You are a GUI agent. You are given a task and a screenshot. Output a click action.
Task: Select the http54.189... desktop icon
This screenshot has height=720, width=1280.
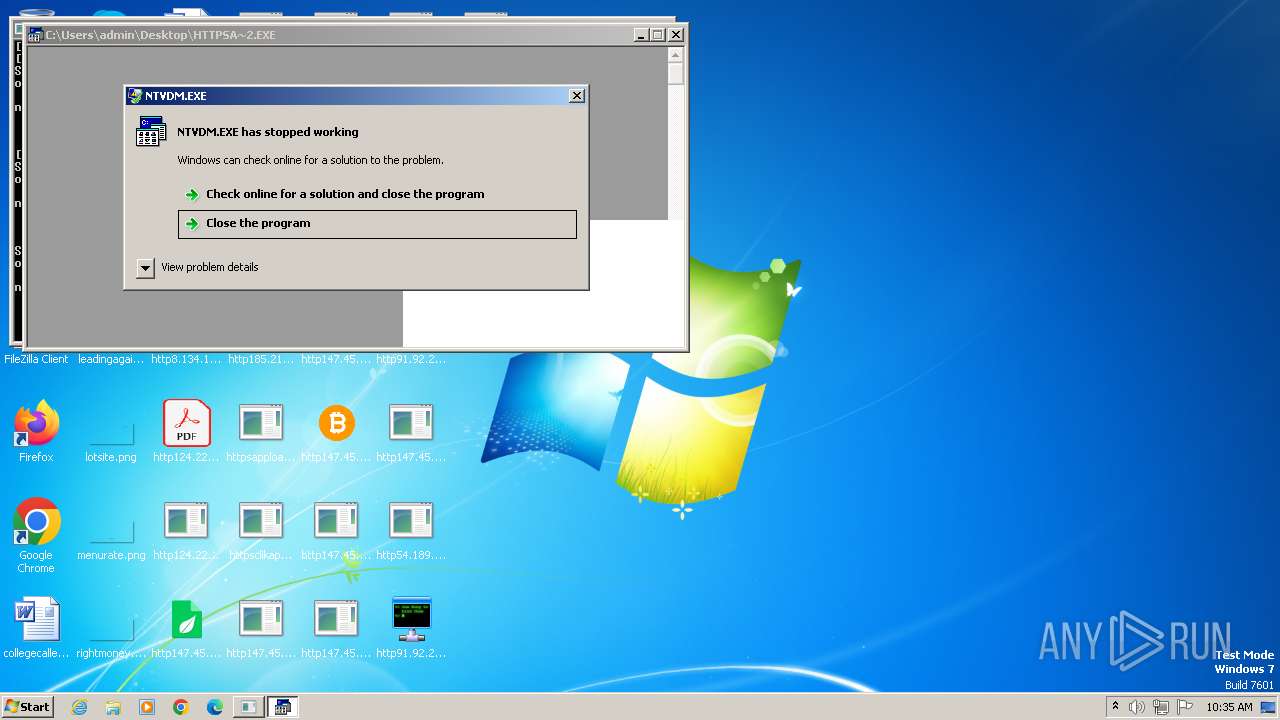pyautogui.click(x=411, y=531)
